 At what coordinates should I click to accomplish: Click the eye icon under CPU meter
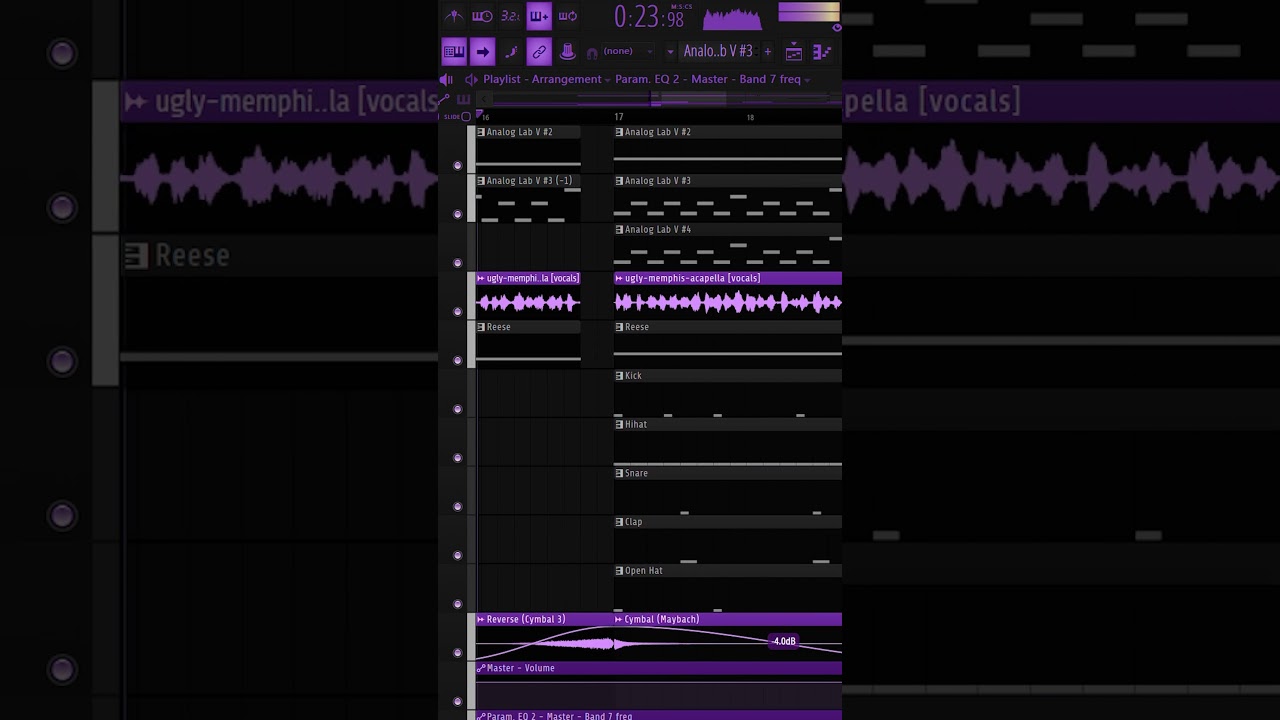tap(836, 27)
